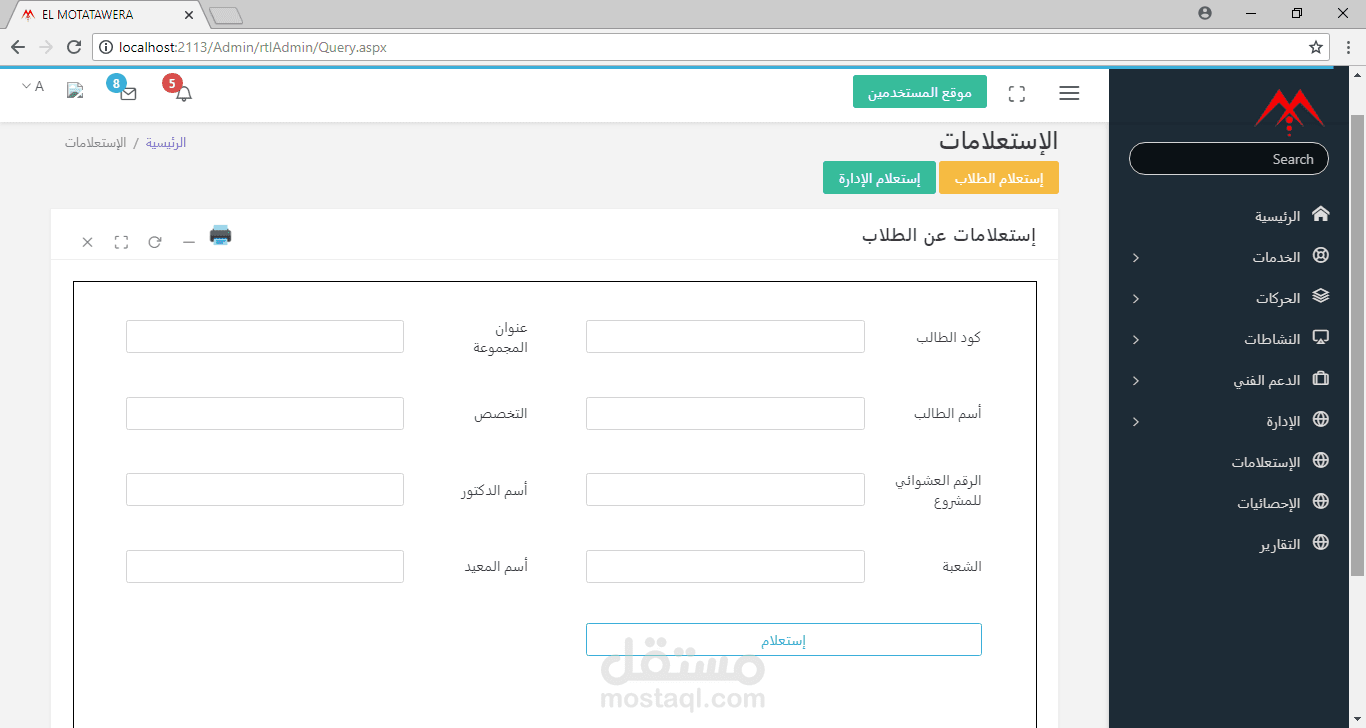Screen dimensions: 1366x728
Task: Open the Chrome profile account icon
Action: pyautogui.click(x=1205, y=13)
